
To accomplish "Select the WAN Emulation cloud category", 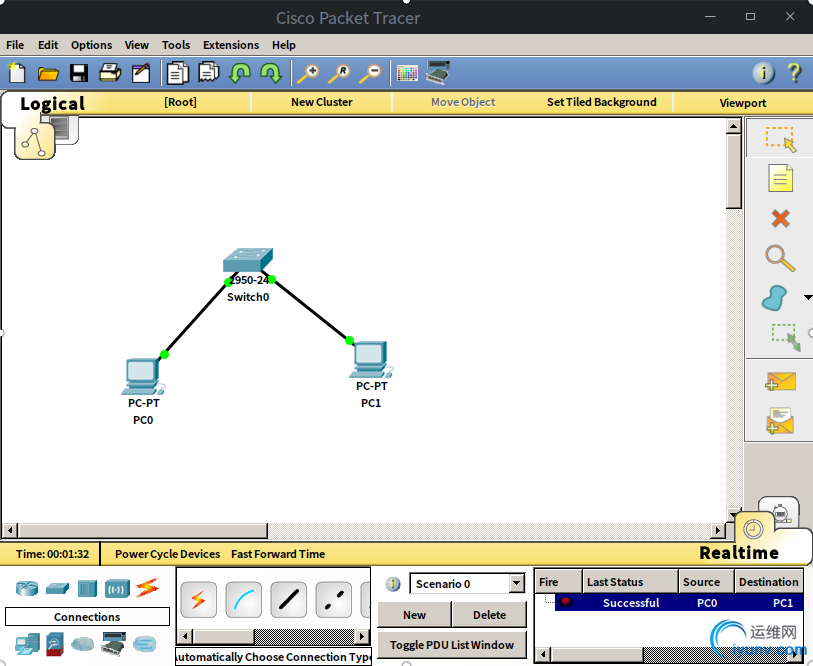I will [x=82, y=644].
